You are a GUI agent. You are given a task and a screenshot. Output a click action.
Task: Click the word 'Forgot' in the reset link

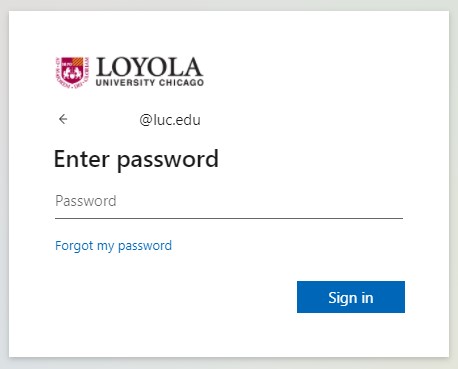coord(74,246)
